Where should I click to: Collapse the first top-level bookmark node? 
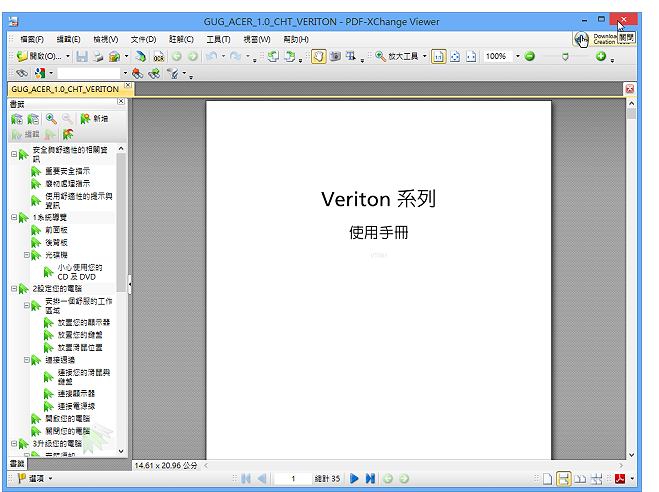(x=14, y=154)
